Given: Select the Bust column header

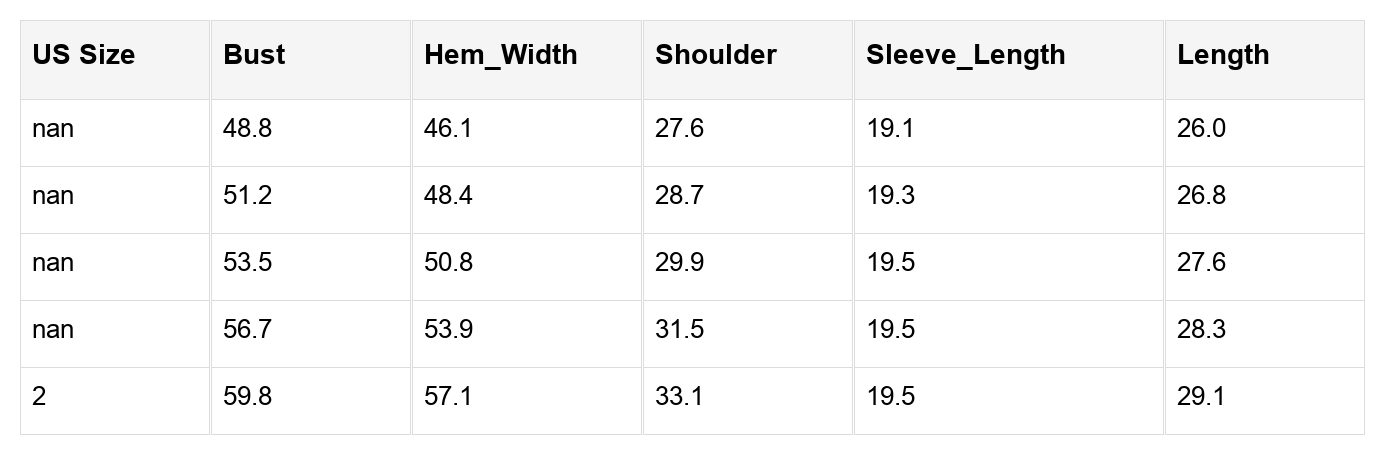Looking at the screenshot, I should (254, 55).
